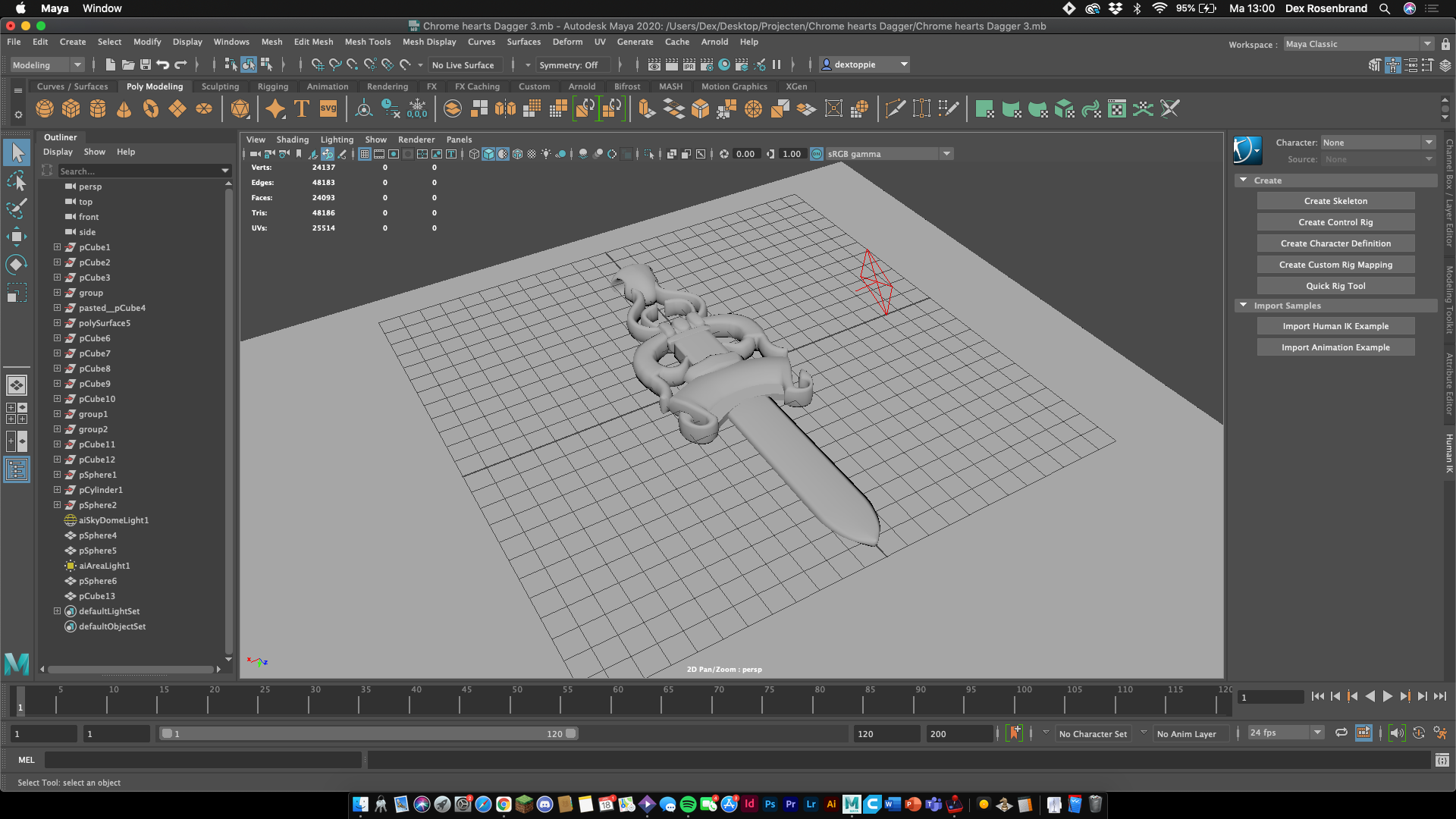Open the Modeling menu set dropdown
Image resolution: width=1456 pixels, height=819 pixels.
tap(47, 65)
